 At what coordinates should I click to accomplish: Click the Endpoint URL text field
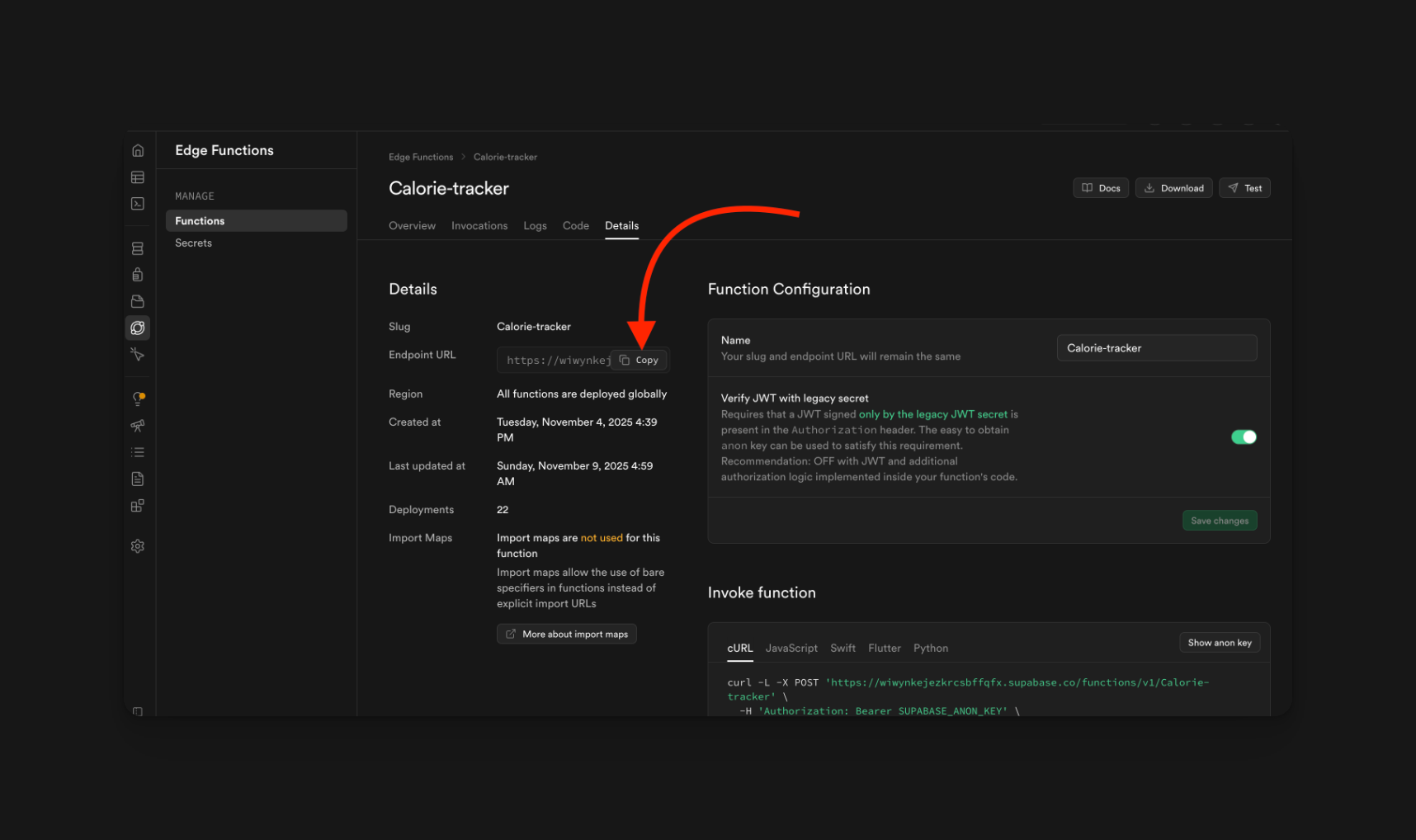583,360
